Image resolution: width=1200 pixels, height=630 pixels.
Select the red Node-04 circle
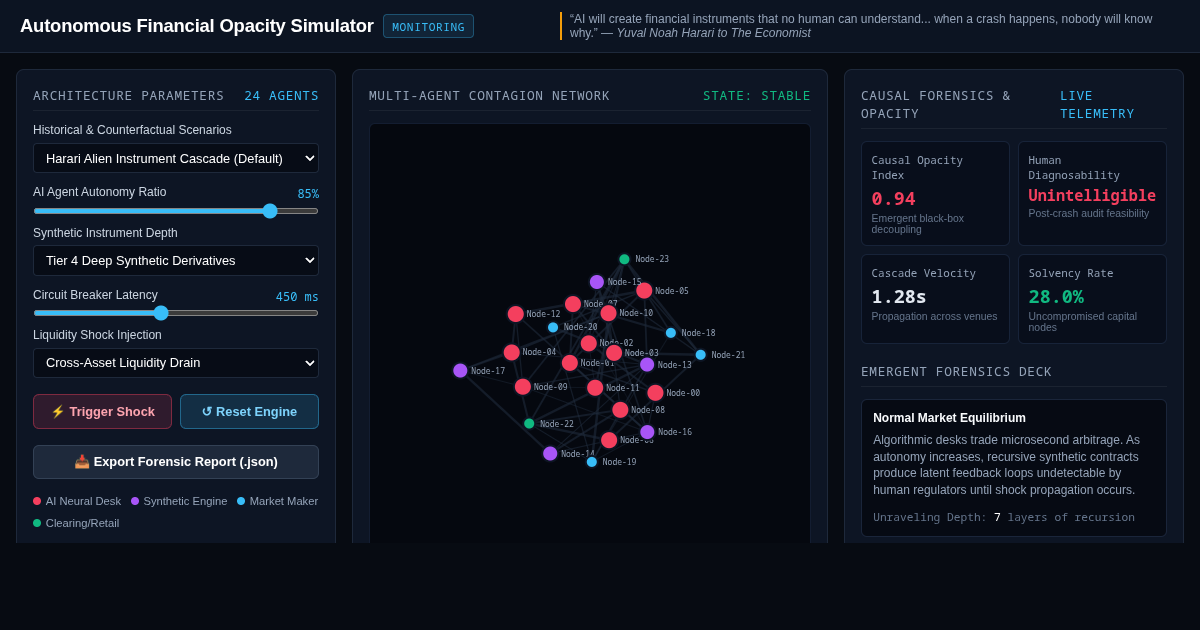[x=512, y=352]
